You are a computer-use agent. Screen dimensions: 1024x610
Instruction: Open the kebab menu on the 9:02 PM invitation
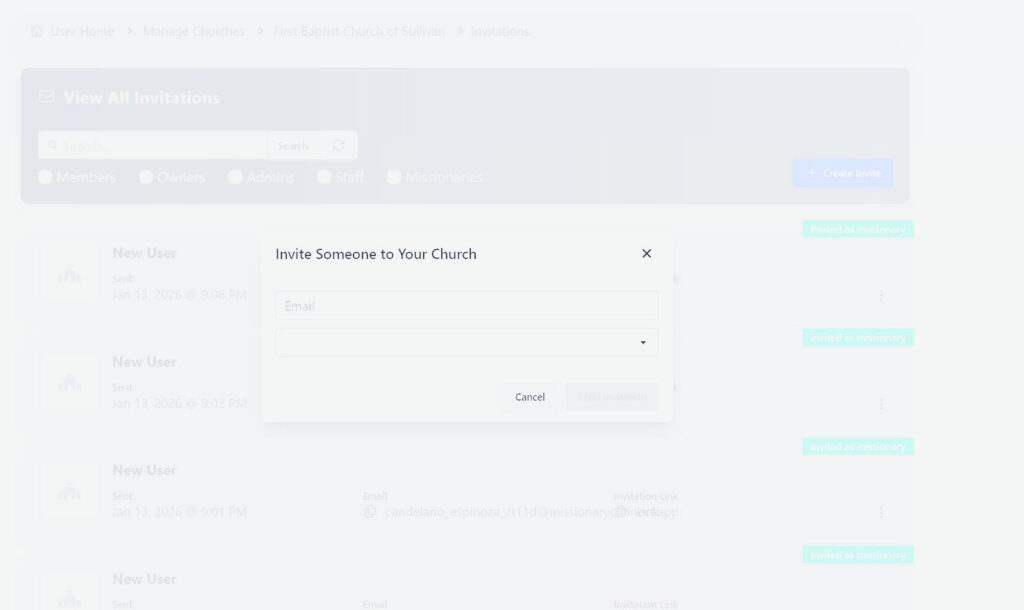(881, 404)
